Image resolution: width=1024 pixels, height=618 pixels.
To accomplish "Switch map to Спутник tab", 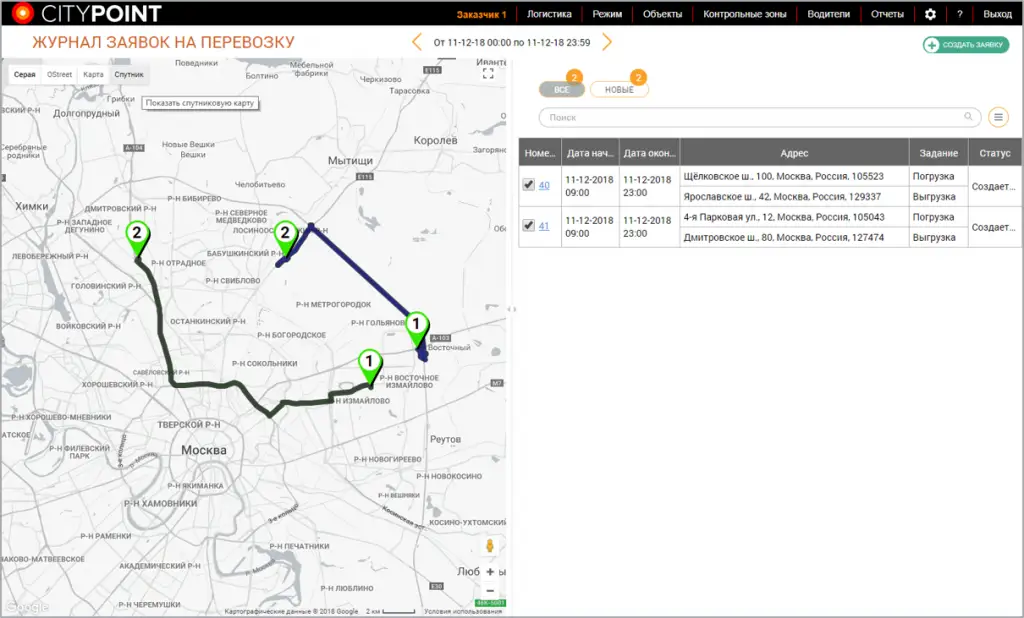I will [x=129, y=75].
